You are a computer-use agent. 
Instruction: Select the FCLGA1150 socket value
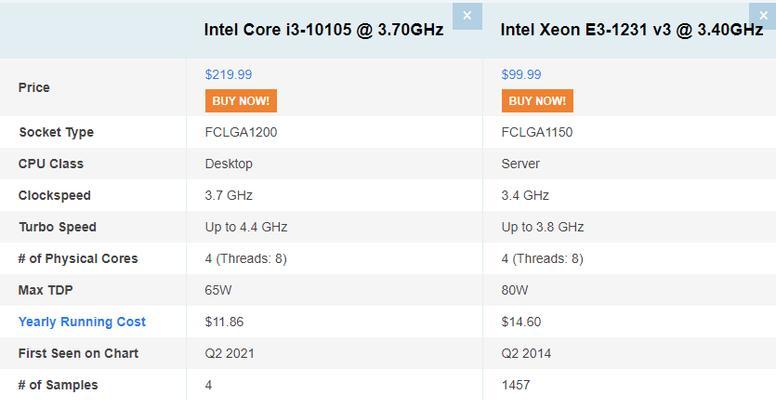pos(537,132)
